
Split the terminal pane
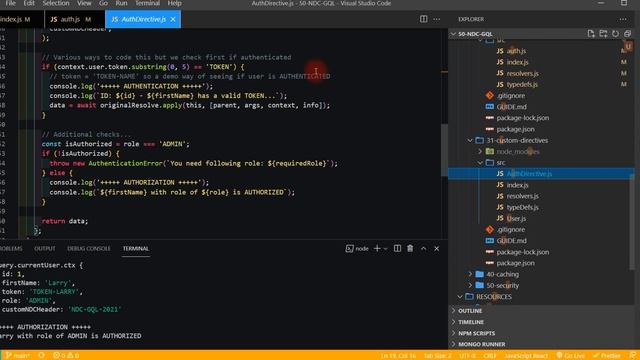click(x=397, y=248)
